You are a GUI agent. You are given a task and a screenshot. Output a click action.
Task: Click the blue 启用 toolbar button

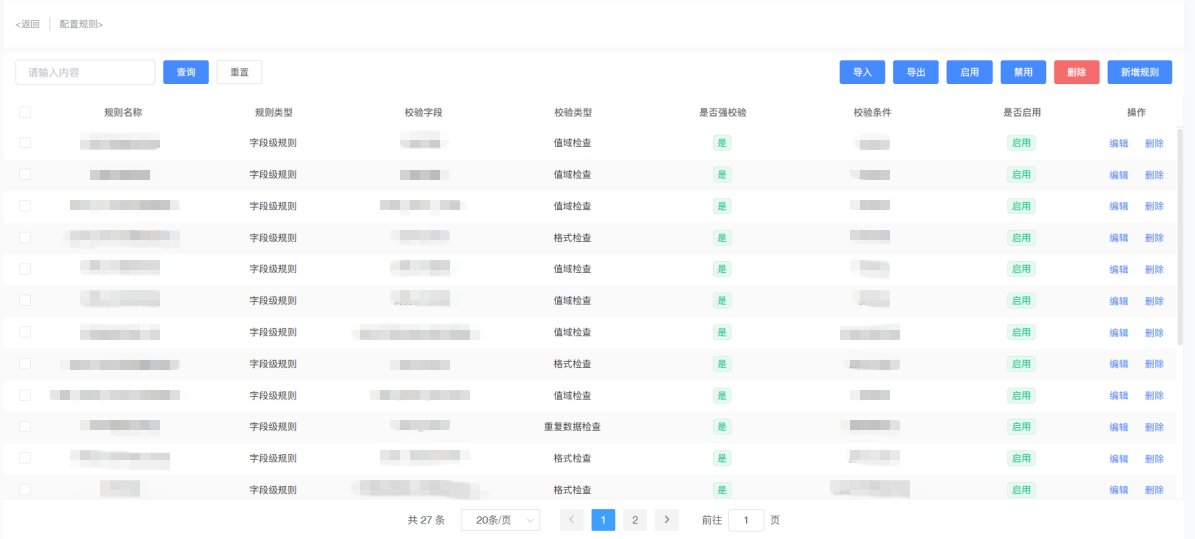pyautogui.click(x=969, y=72)
